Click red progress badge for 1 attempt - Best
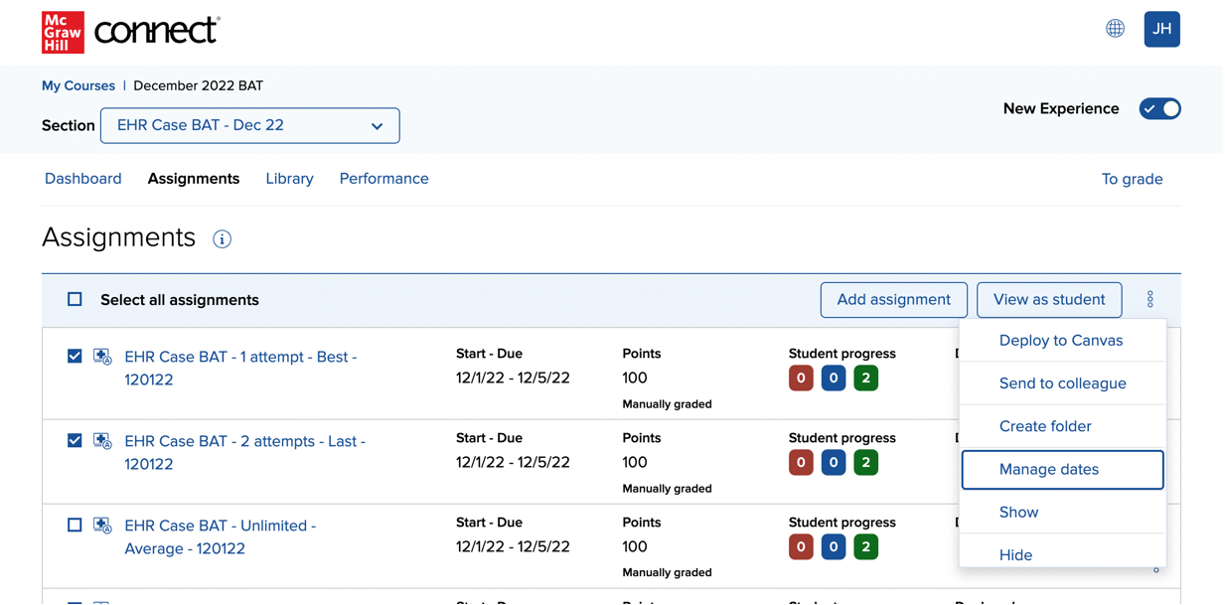Image resolution: width=1225 pixels, height=605 pixels. pos(801,378)
